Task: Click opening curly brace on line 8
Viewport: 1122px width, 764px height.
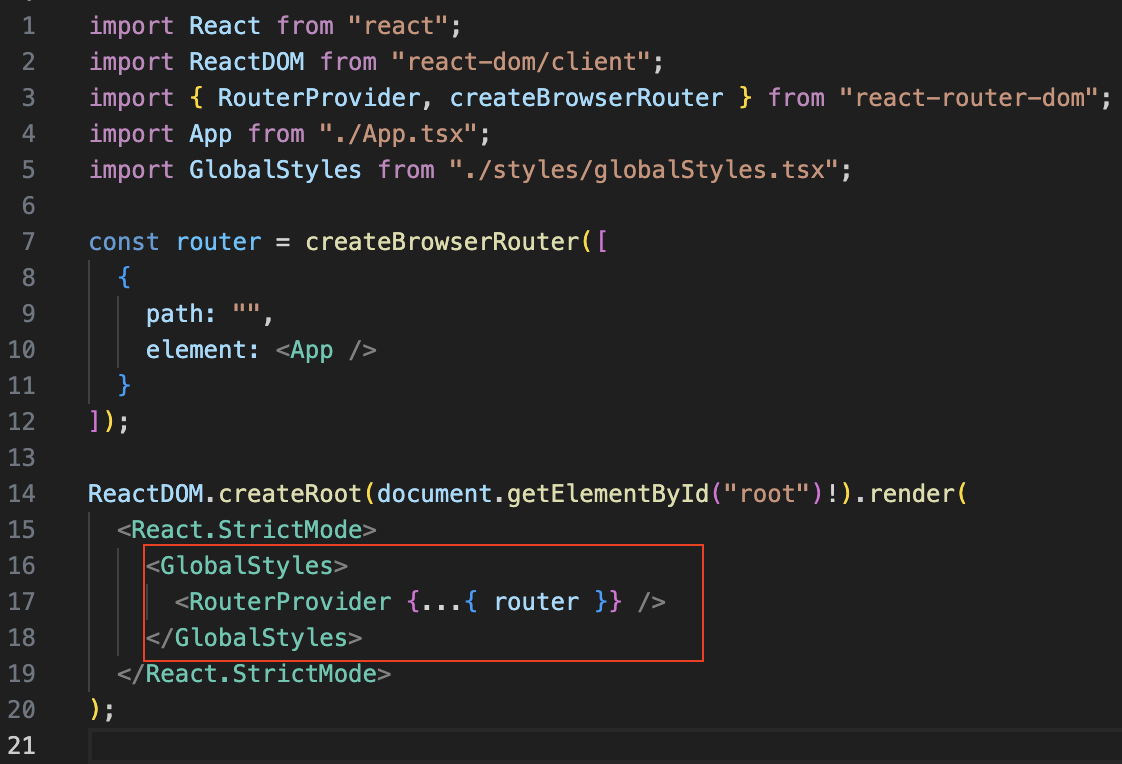Action: click(x=125, y=278)
